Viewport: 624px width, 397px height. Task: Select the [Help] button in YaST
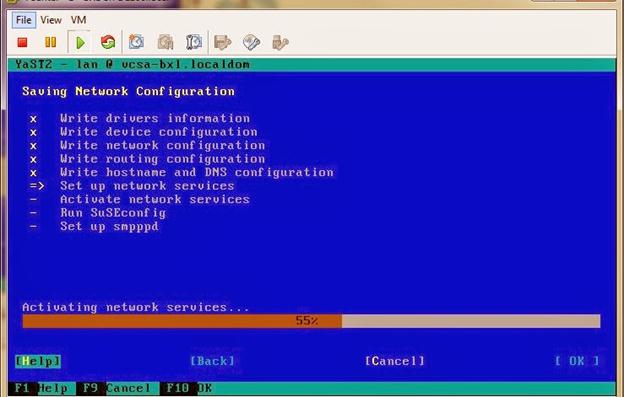coord(38,361)
